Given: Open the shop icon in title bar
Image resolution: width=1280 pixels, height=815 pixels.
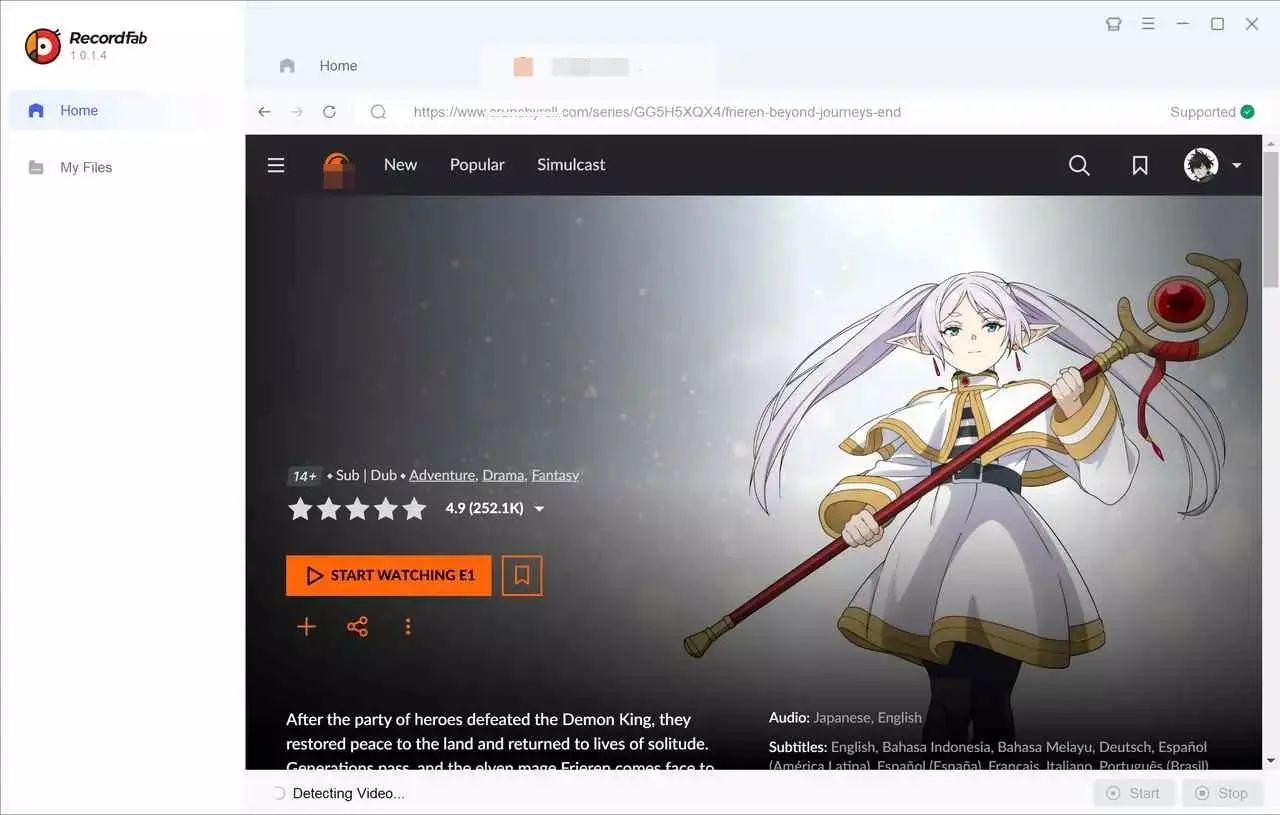Looking at the screenshot, I should pyautogui.click(x=1113, y=24).
